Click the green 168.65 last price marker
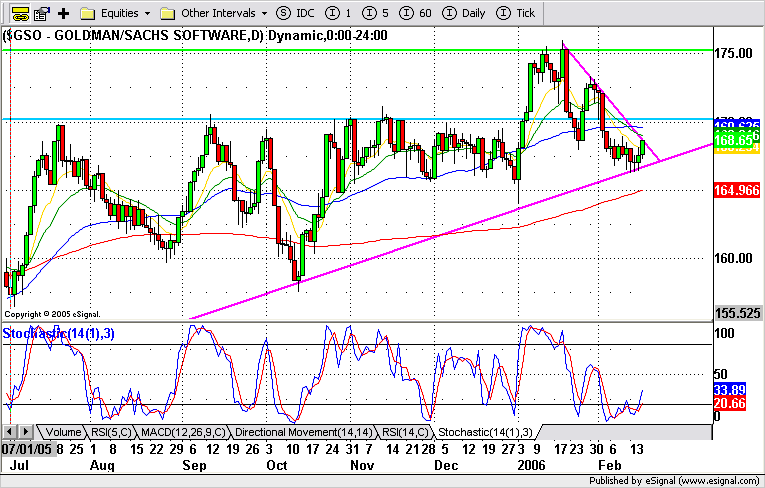765x488 pixels. click(x=735, y=141)
